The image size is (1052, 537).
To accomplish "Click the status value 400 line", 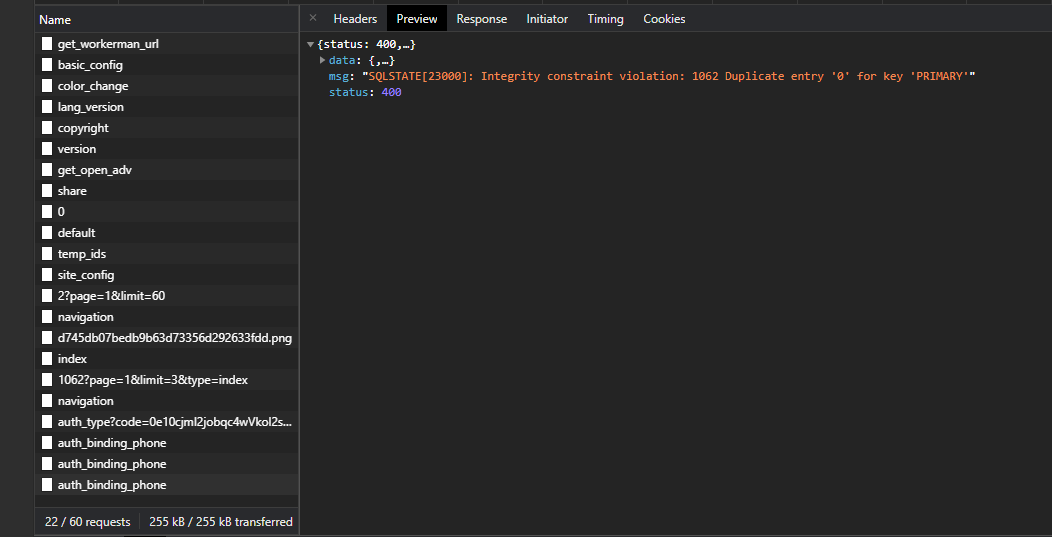I will click(365, 93).
